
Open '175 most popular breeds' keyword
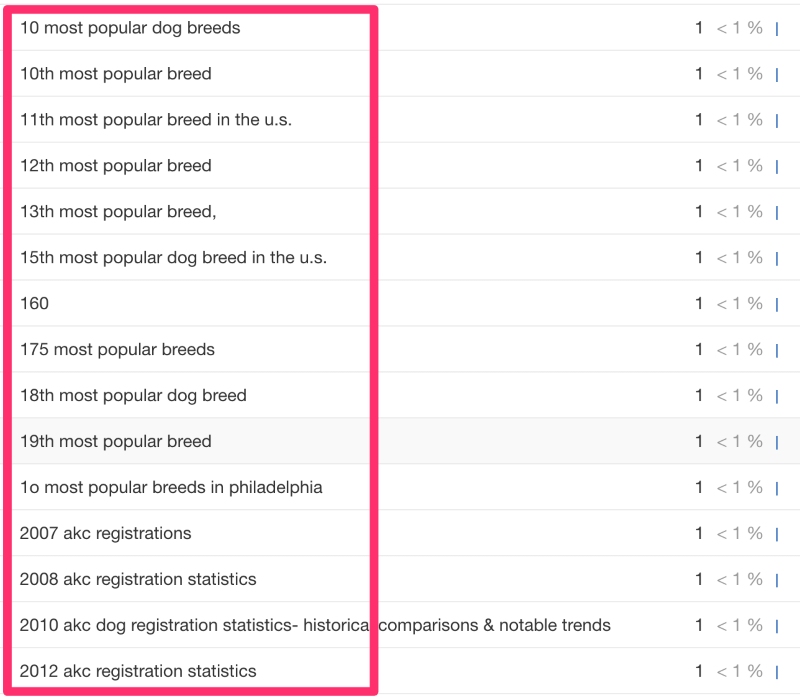coord(117,349)
